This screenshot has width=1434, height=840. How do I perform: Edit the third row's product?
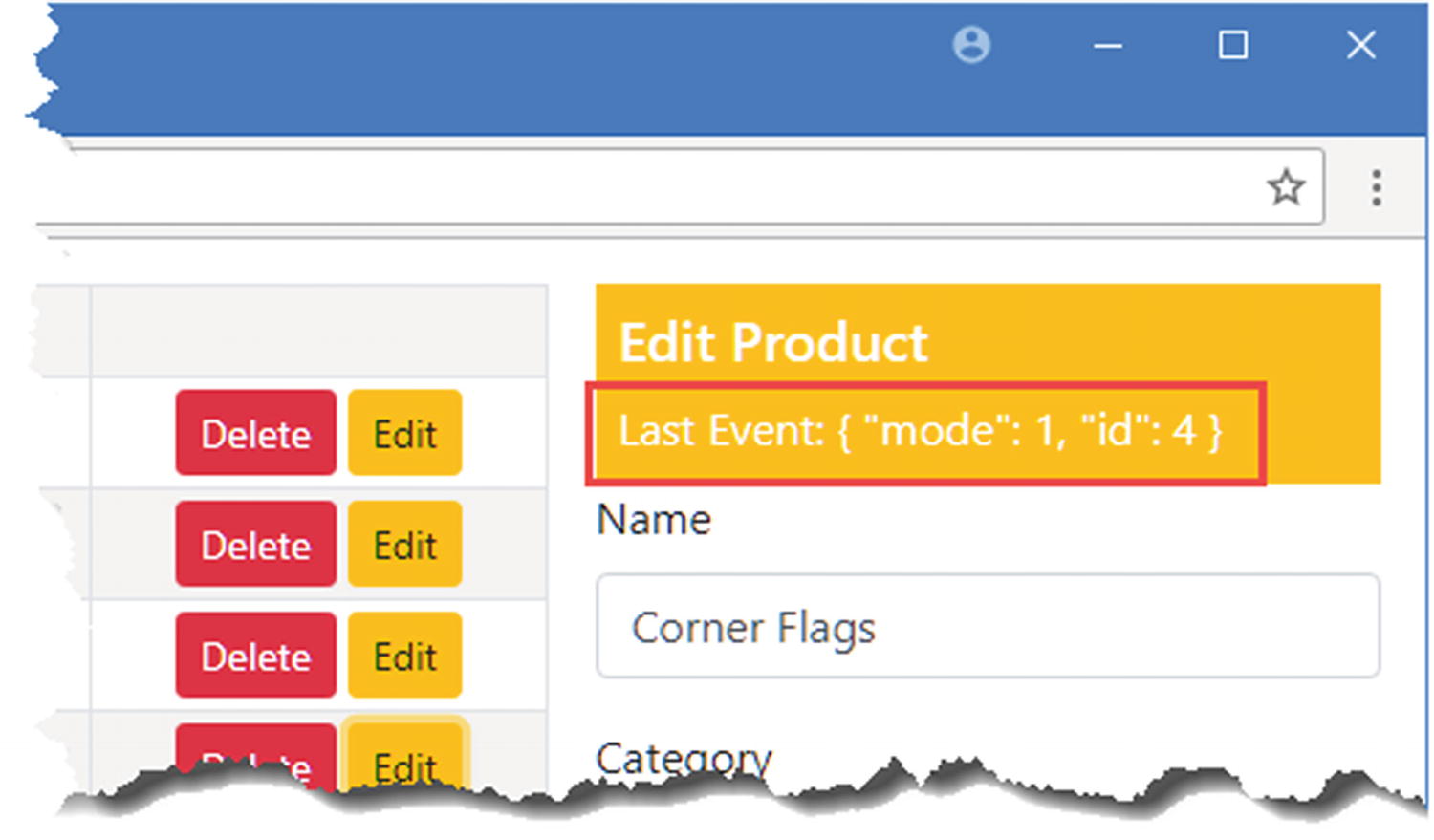[x=404, y=656]
